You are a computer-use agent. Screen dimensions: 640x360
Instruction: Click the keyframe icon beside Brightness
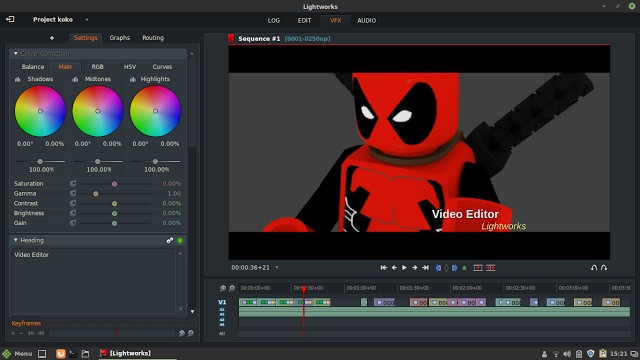point(73,213)
